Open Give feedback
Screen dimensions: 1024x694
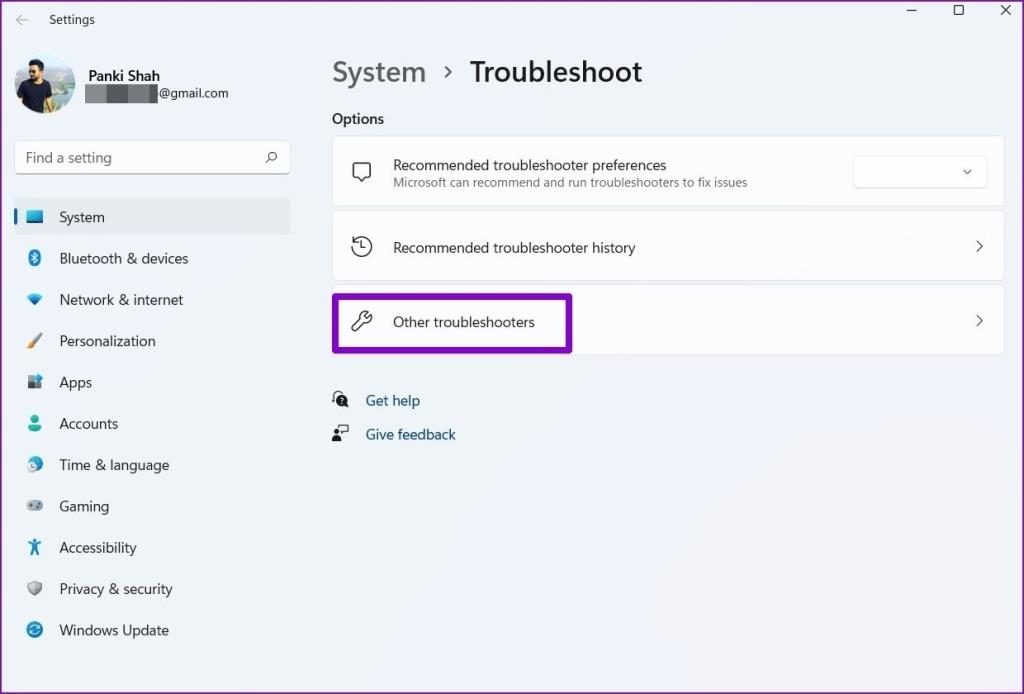pos(410,434)
